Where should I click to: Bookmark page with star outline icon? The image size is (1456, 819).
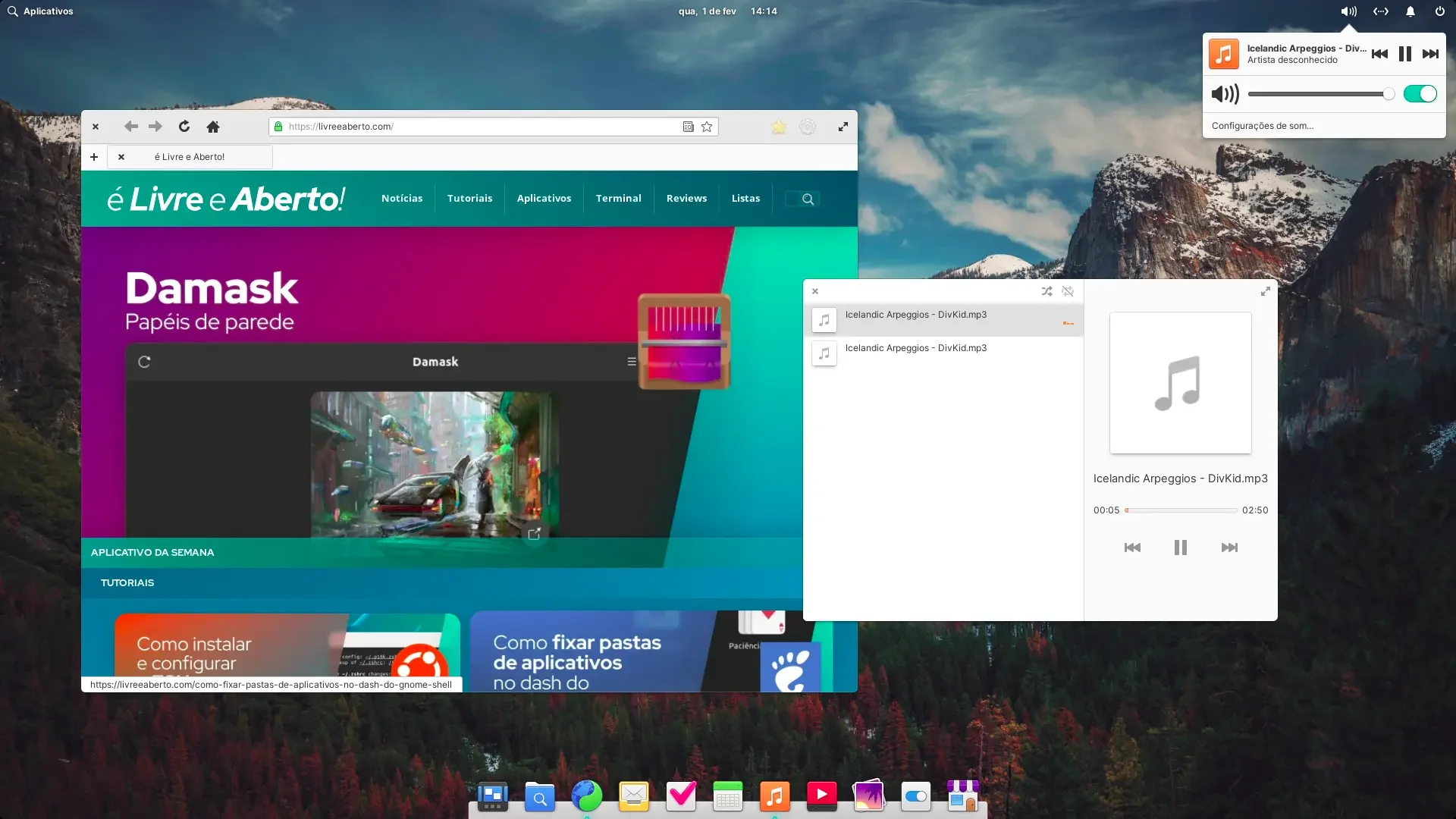pyautogui.click(x=707, y=127)
